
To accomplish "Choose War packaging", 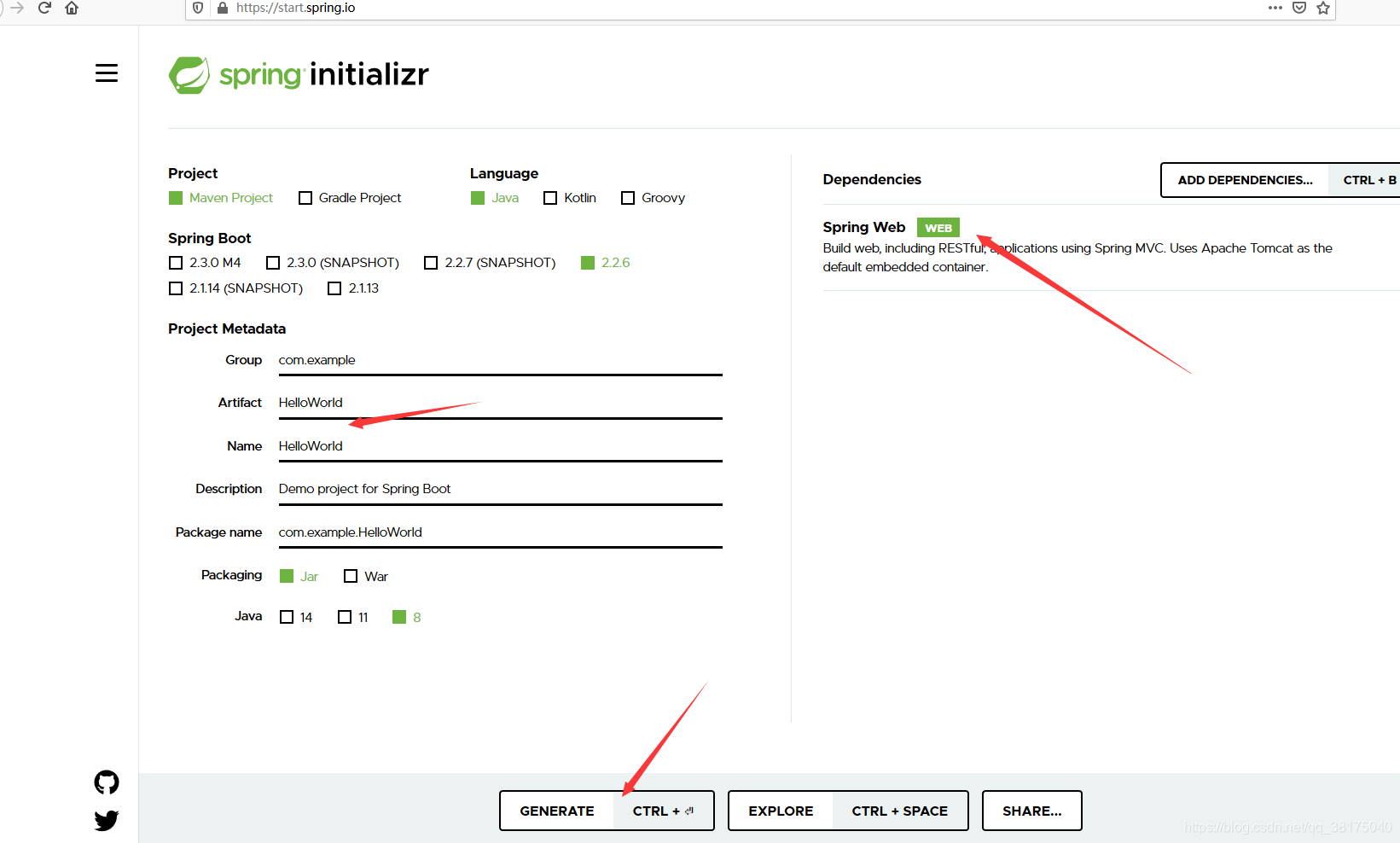I will (366, 577).
